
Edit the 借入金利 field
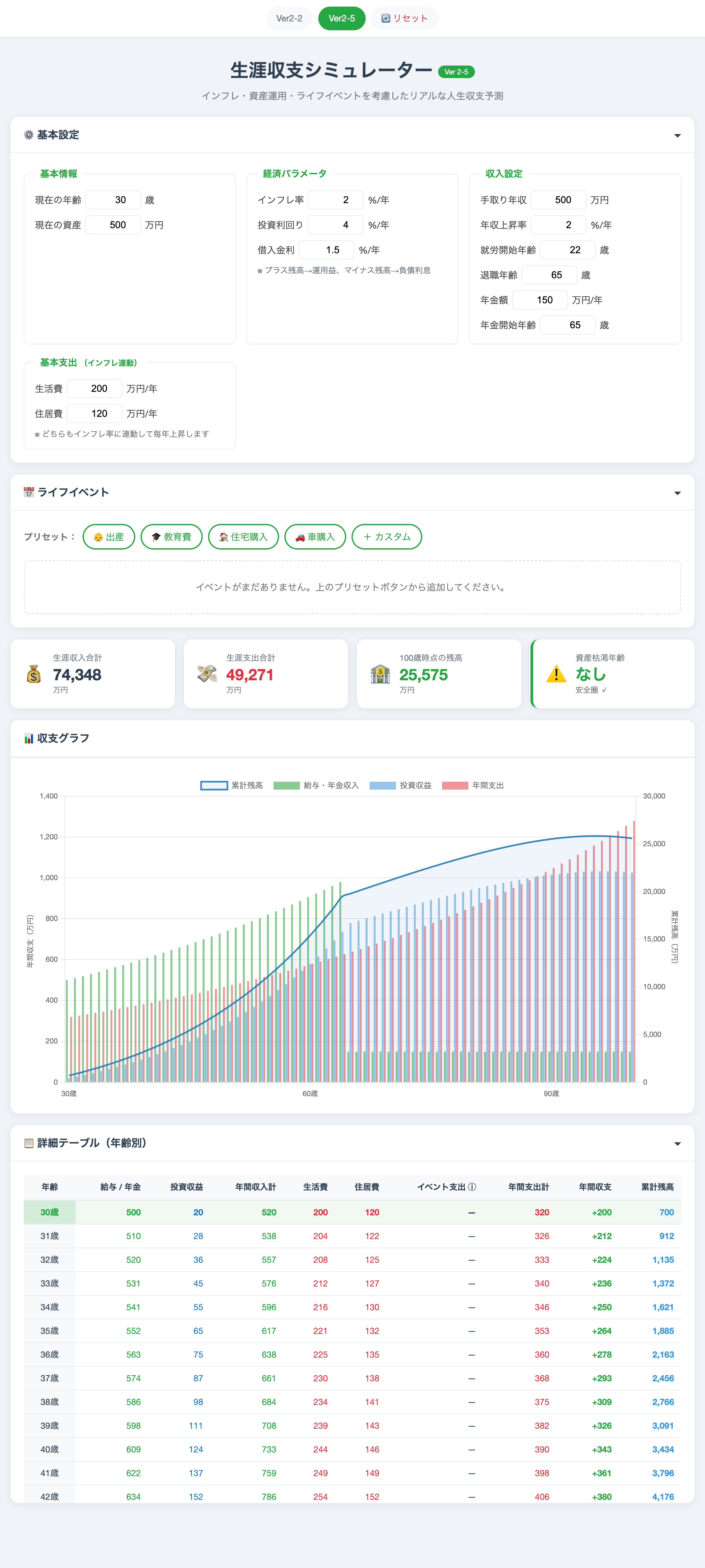326,250
